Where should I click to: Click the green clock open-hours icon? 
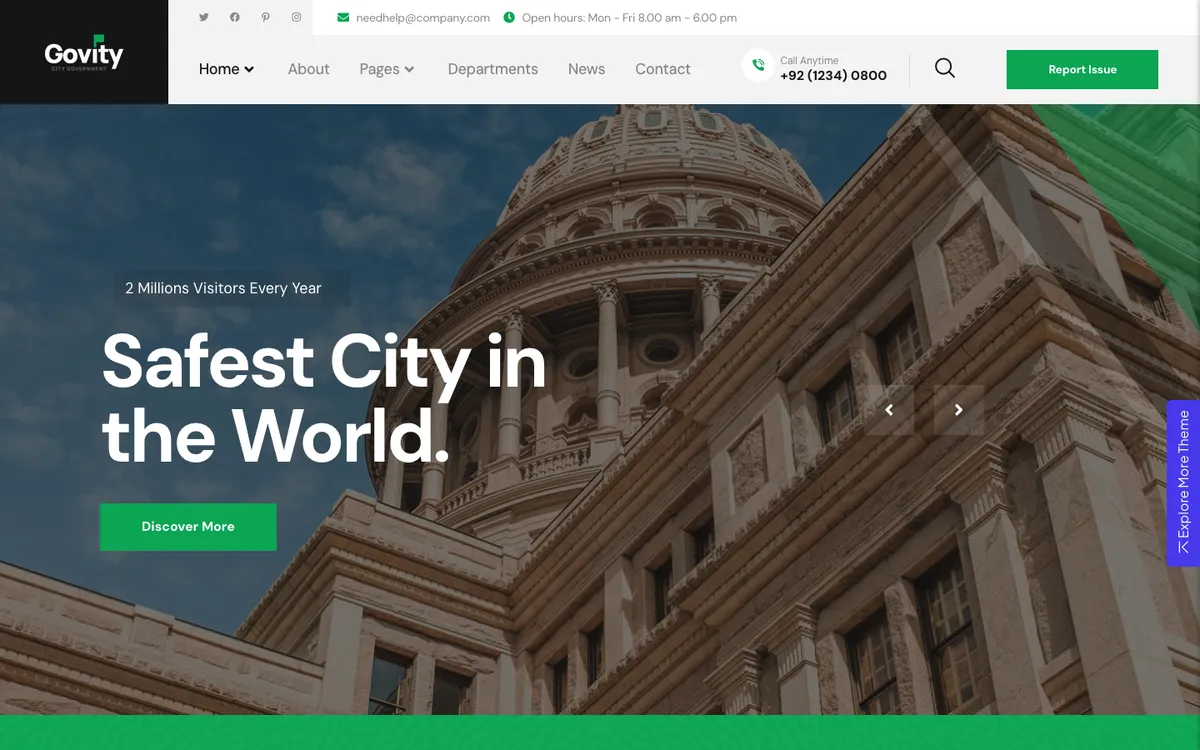pos(509,17)
